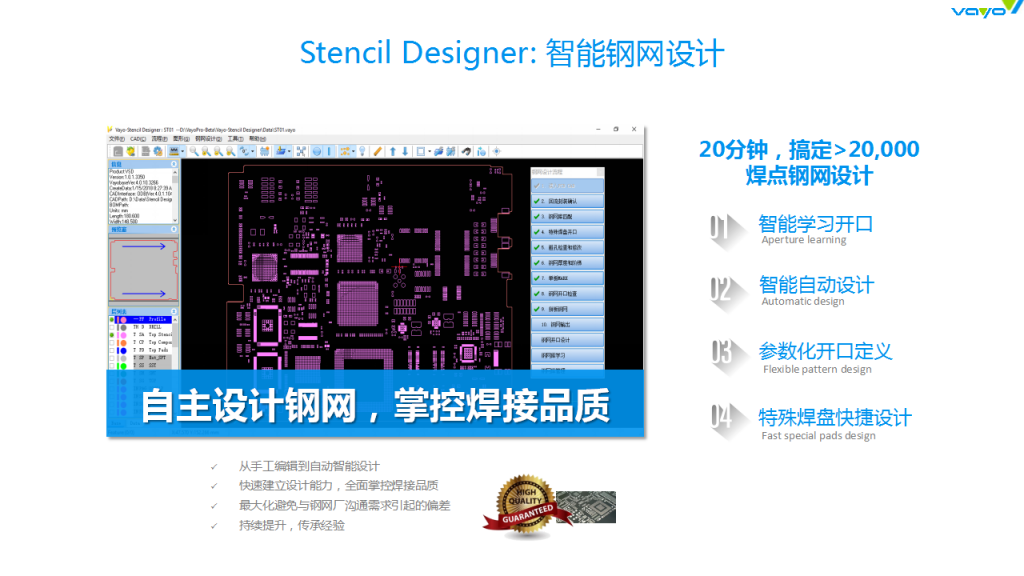This screenshot has width=1024, height=576.
Task: Select the "DRILL" layer row
Action: click(x=140, y=327)
